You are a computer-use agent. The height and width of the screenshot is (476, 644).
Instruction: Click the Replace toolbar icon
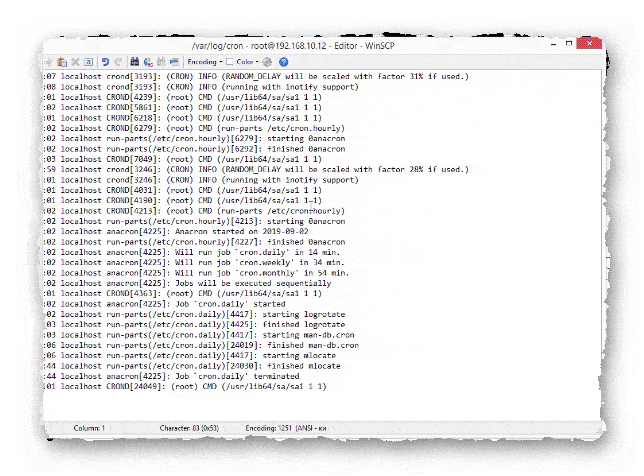point(148,61)
